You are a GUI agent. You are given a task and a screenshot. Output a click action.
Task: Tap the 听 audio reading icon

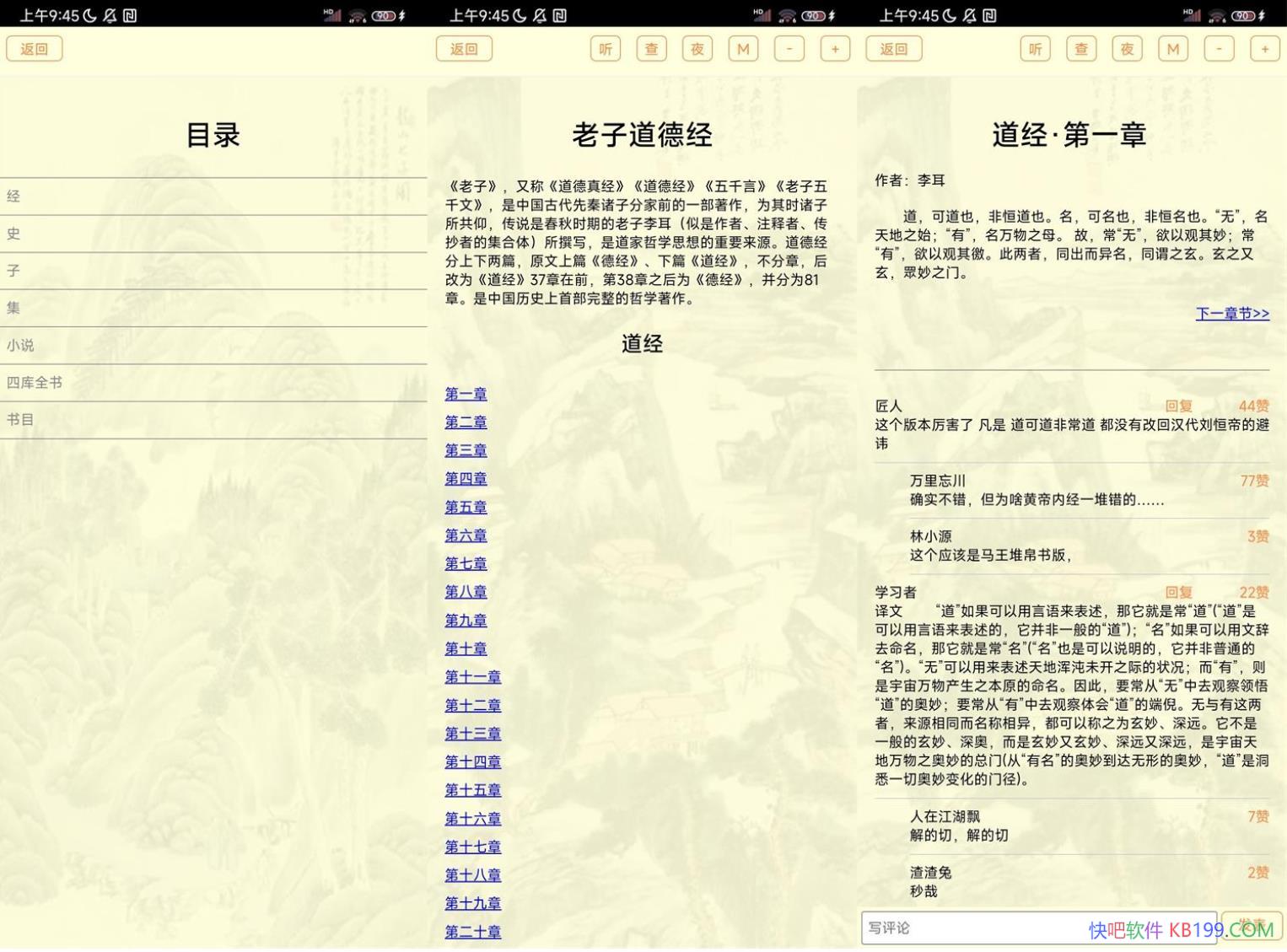coord(605,48)
